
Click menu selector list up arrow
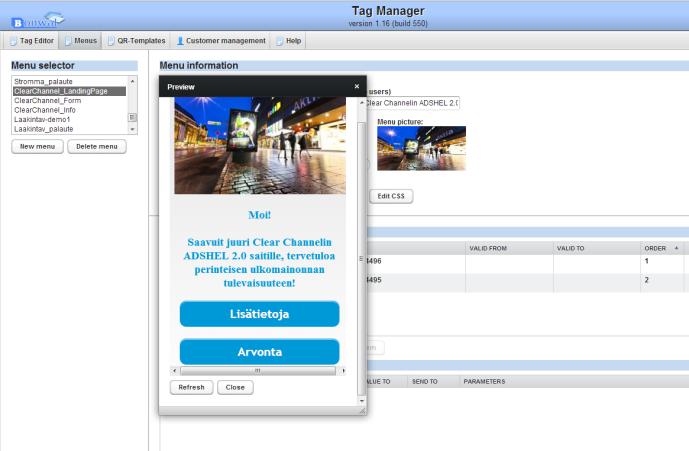132,81
